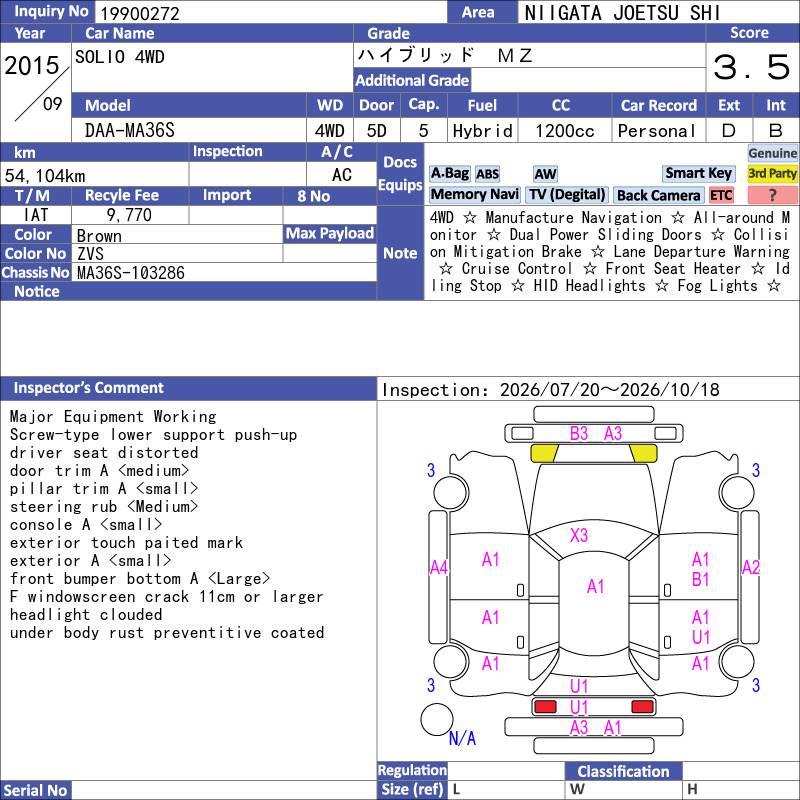Viewport: 800px width, 800px height.
Task: Click the left red tail light marker
Action: [545, 707]
